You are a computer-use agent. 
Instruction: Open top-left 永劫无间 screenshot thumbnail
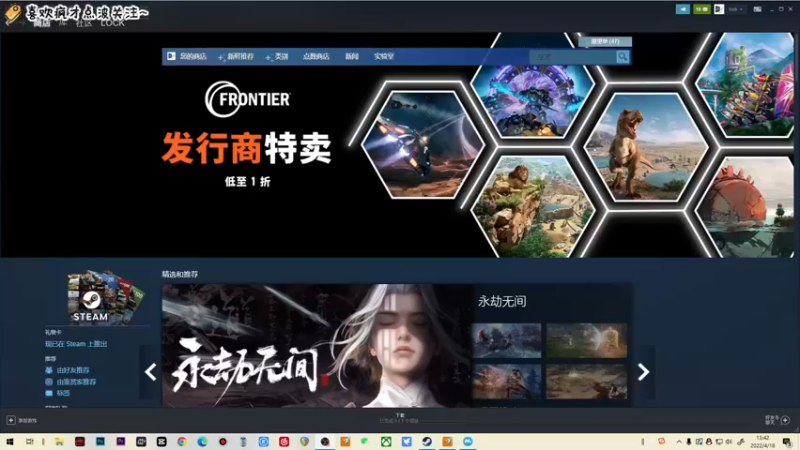pyautogui.click(x=507, y=340)
